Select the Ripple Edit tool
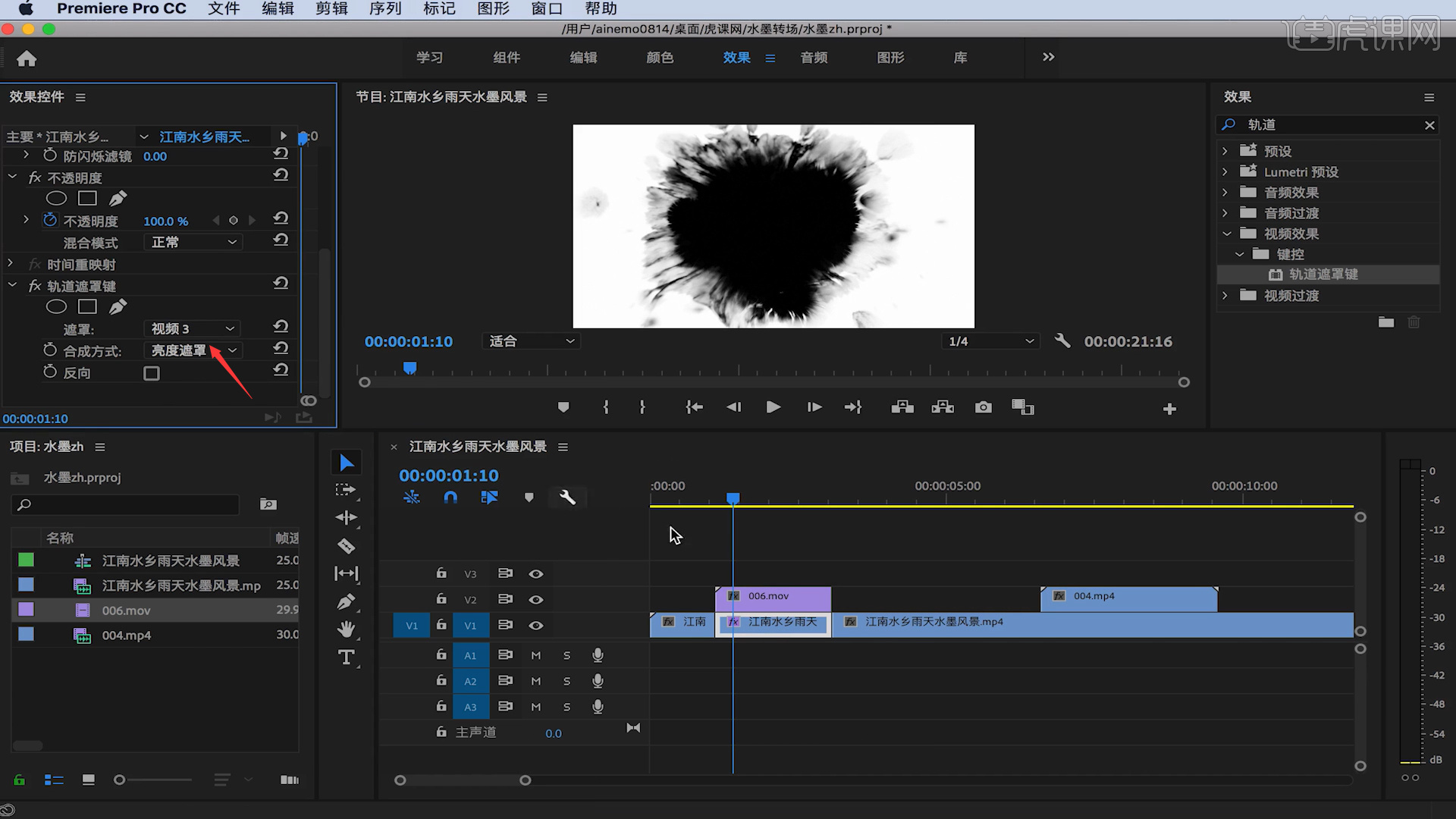1456x819 pixels. coord(346,518)
